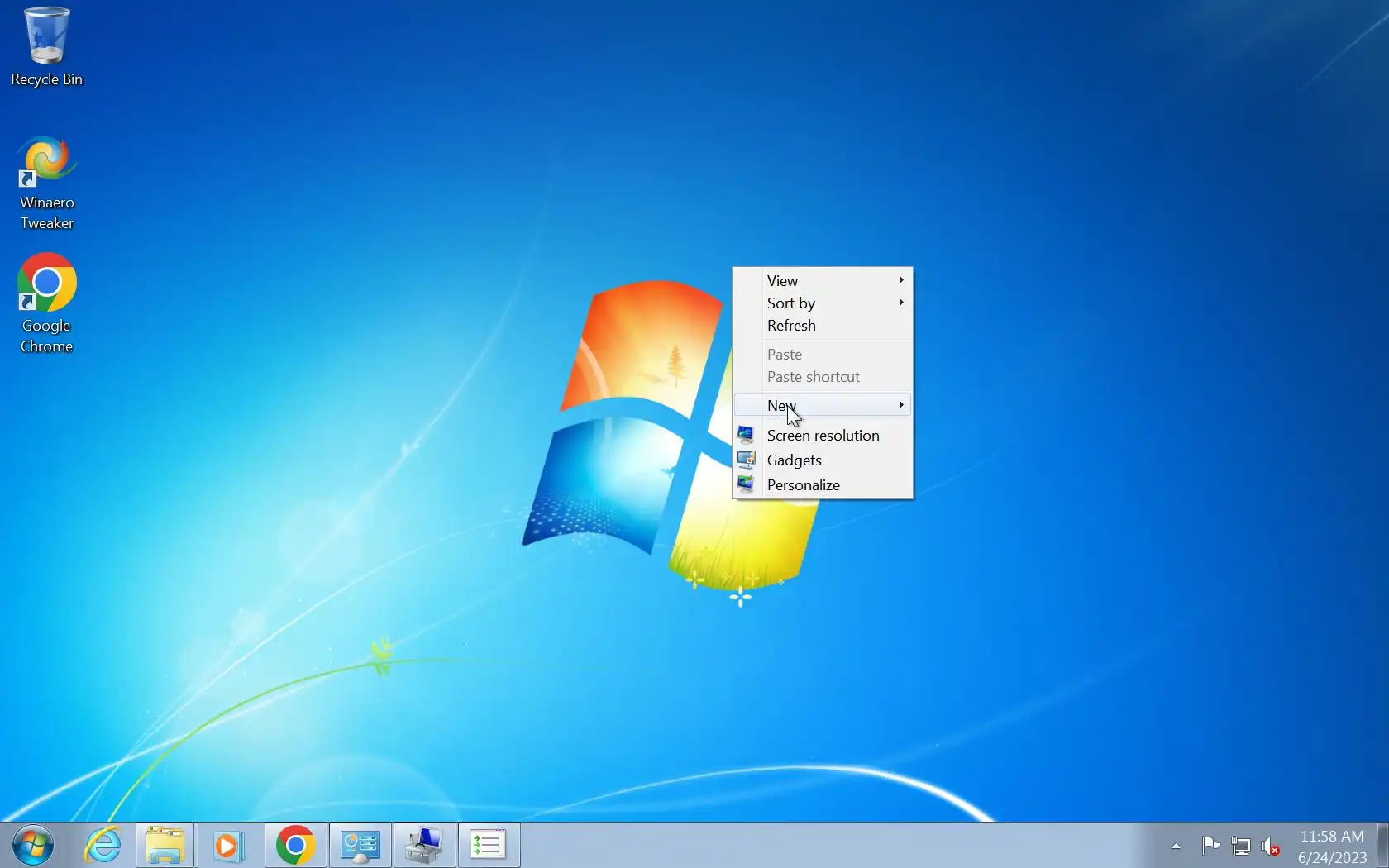1389x868 pixels.
Task: Open the Action Center flag icon
Action: point(1211,845)
